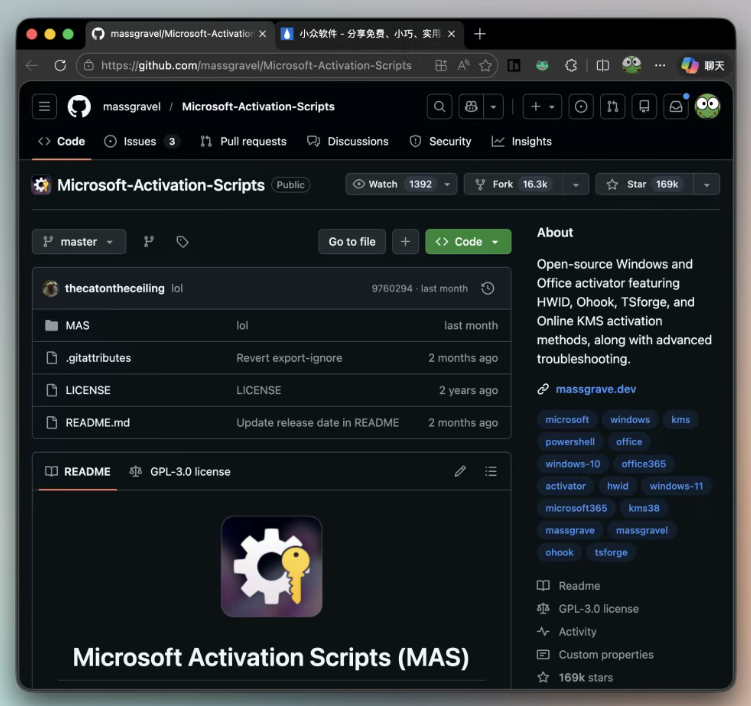Image resolution: width=751 pixels, height=706 pixels.
Task: Edit README using the pencil icon
Action: [x=460, y=471]
